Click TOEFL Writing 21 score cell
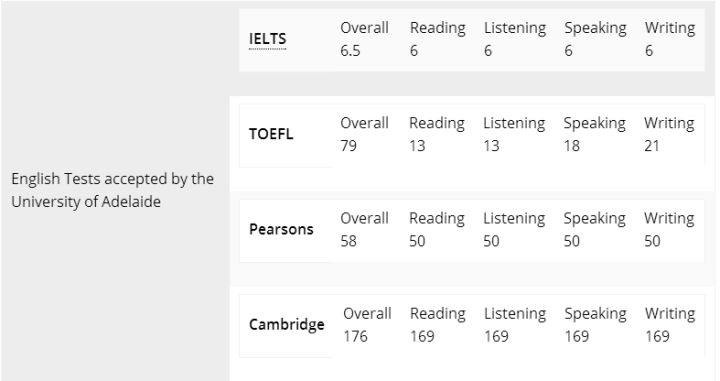This screenshot has width=720, height=381. 669,134
